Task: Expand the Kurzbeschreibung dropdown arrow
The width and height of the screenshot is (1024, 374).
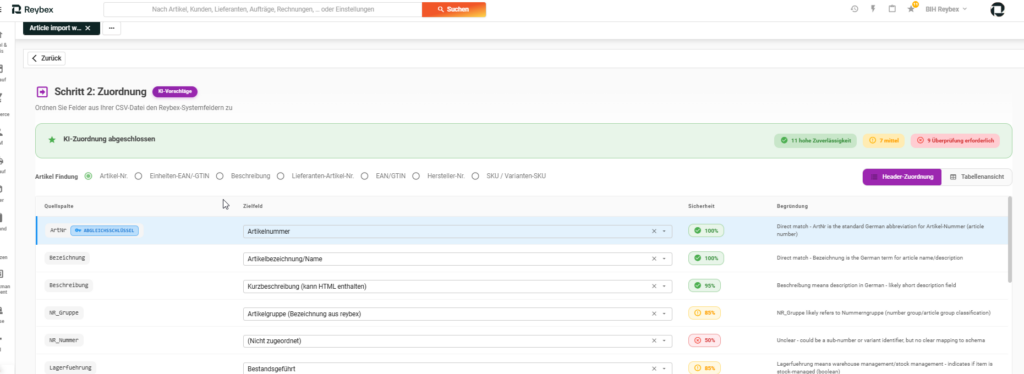Action: coord(665,287)
